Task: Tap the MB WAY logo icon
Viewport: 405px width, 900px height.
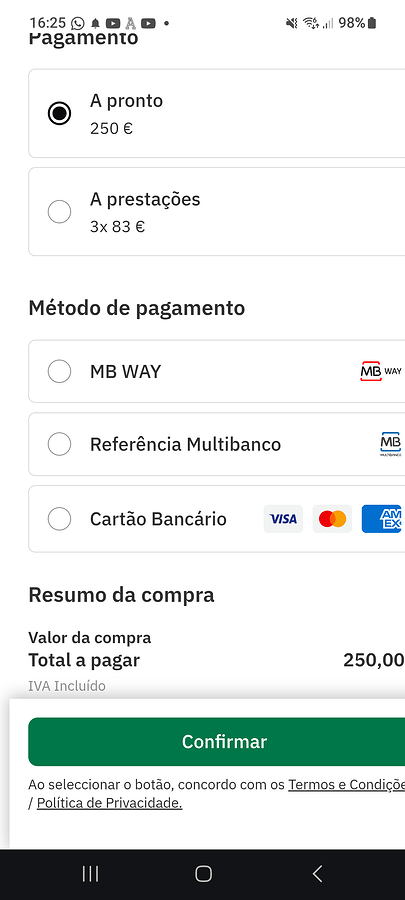Action: 381,371
